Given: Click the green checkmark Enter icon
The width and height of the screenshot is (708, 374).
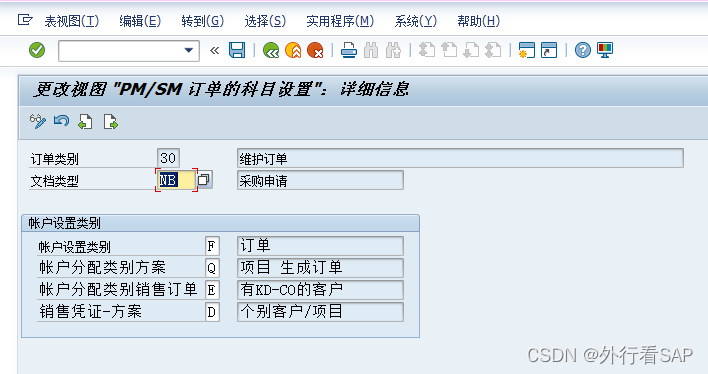Looking at the screenshot, I should tap(37, 50).
